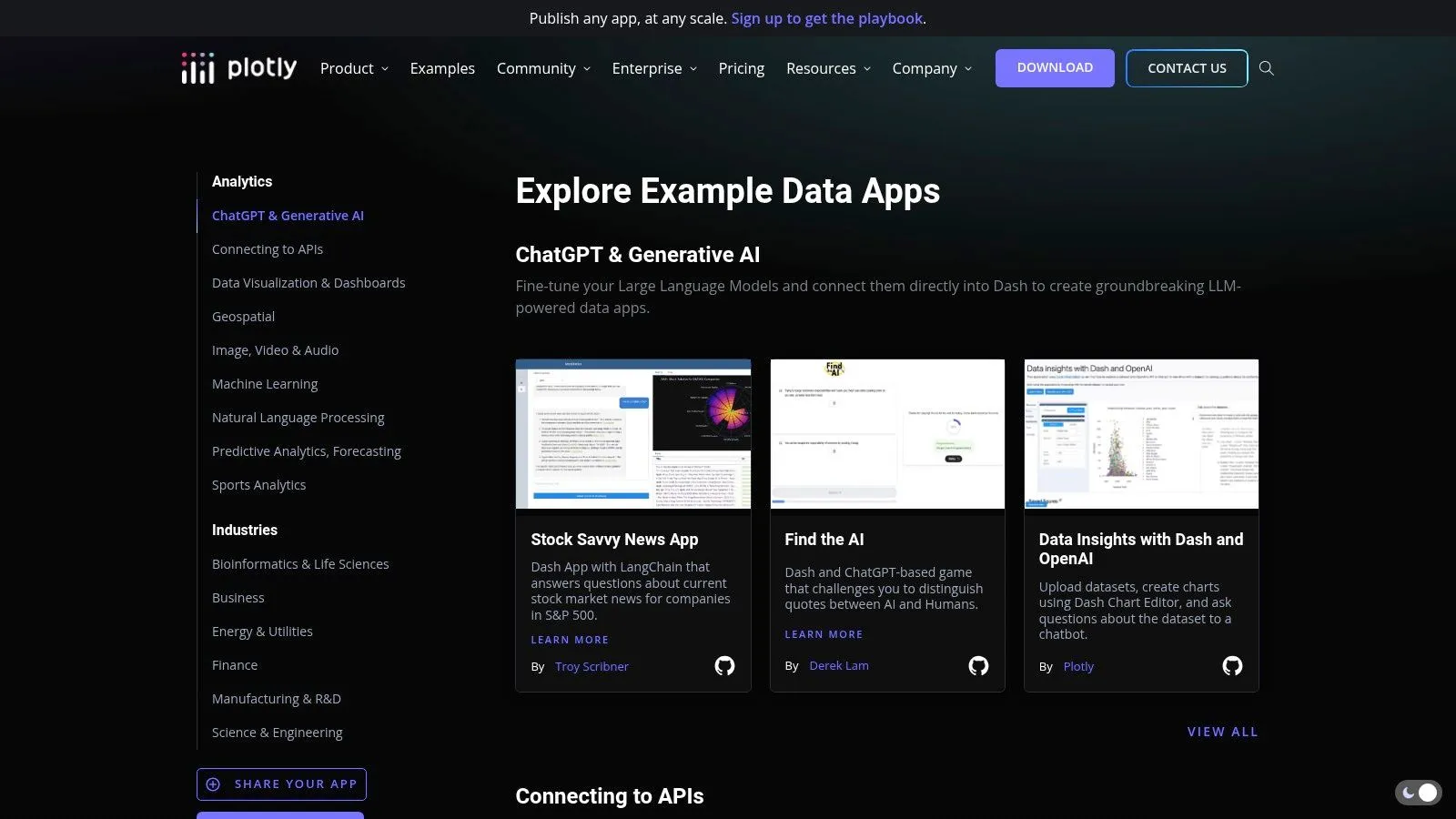This screenshot has width=1456, height=819.
Task: Open GitHub repo for Stock Savvy News App
Action: pyautogui.click(x=724, y=666)
